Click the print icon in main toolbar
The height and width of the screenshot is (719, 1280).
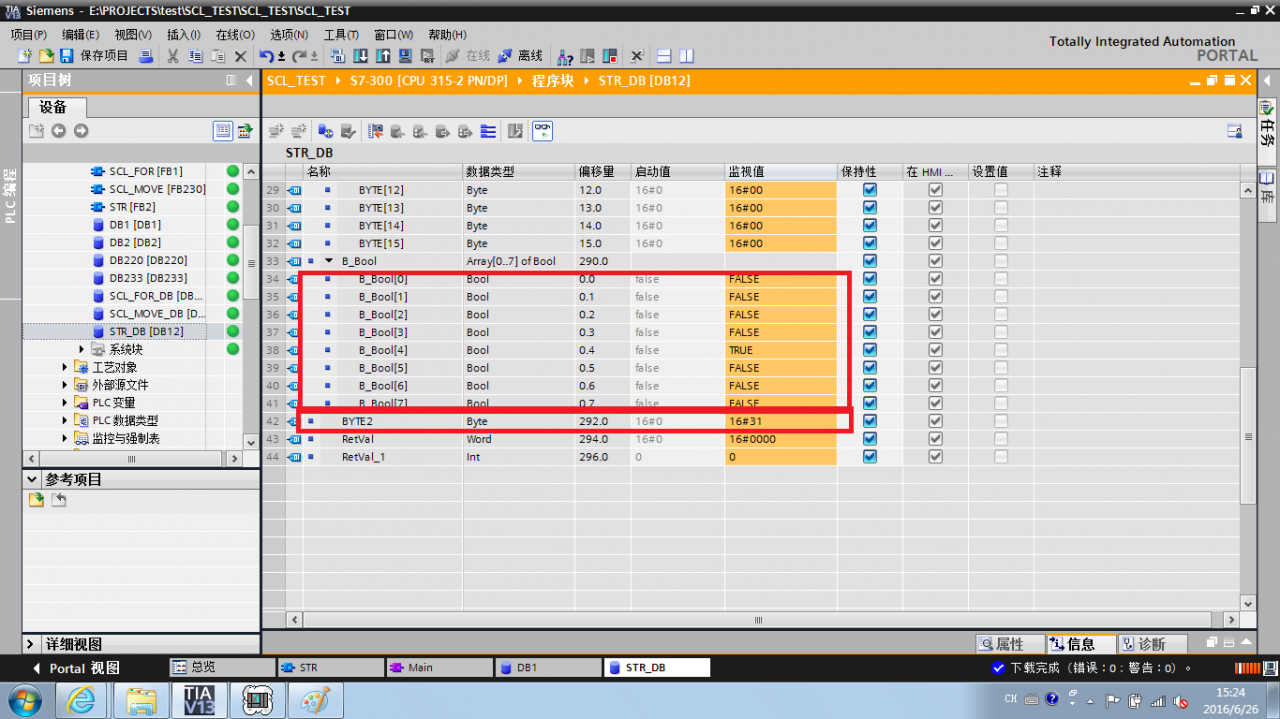(x=146, y=56)
